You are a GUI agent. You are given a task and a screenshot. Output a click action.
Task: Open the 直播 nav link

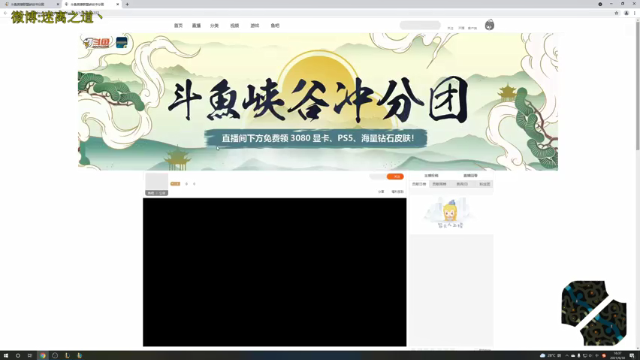pyautogui.click(x=196, y=26)
